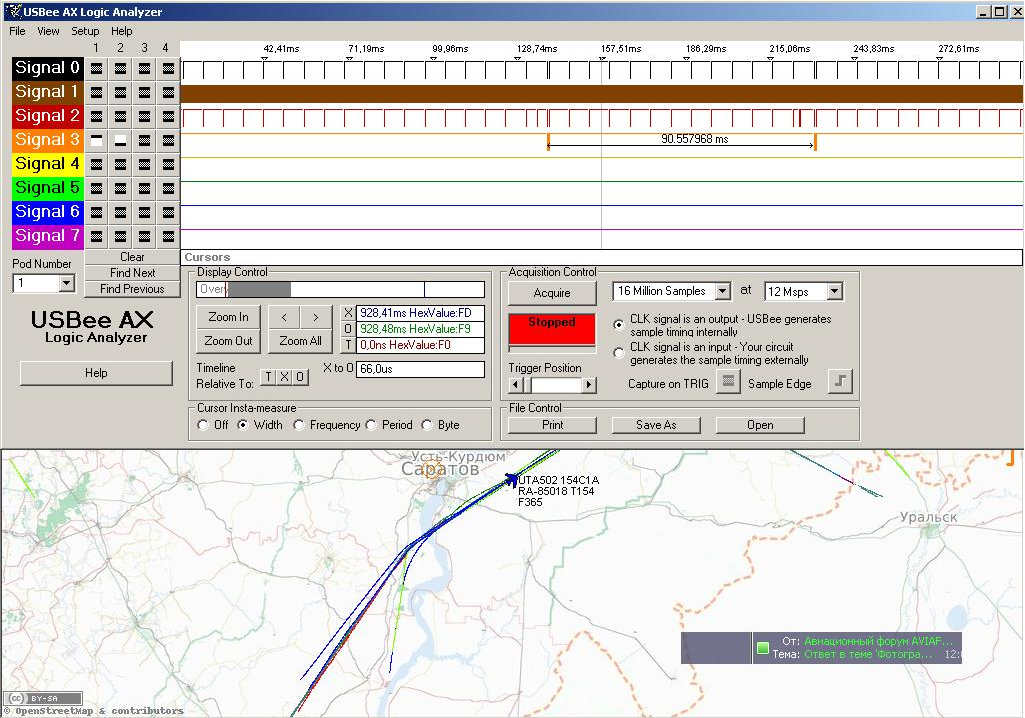Viewport: 1025px width, 718px height.
Task: Set timeline relative to T cursor
Action: 269,377
